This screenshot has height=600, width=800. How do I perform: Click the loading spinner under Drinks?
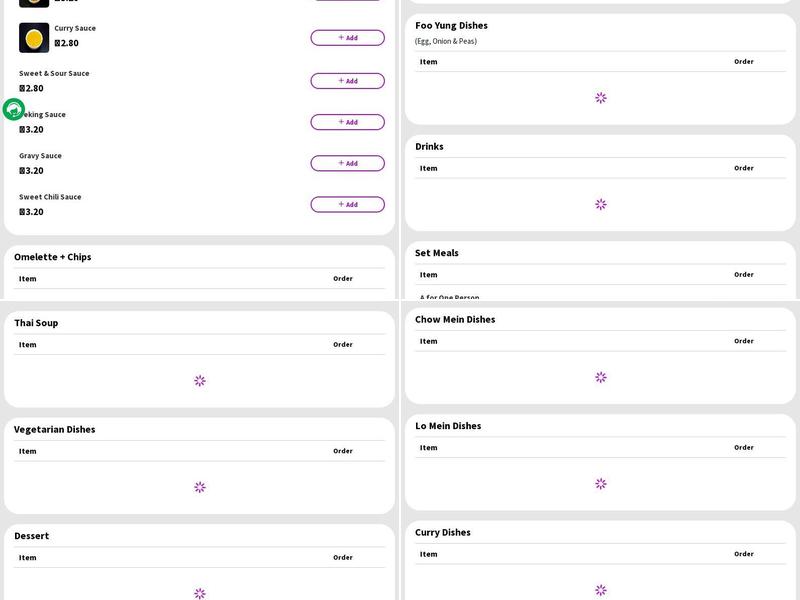[600, 204]
